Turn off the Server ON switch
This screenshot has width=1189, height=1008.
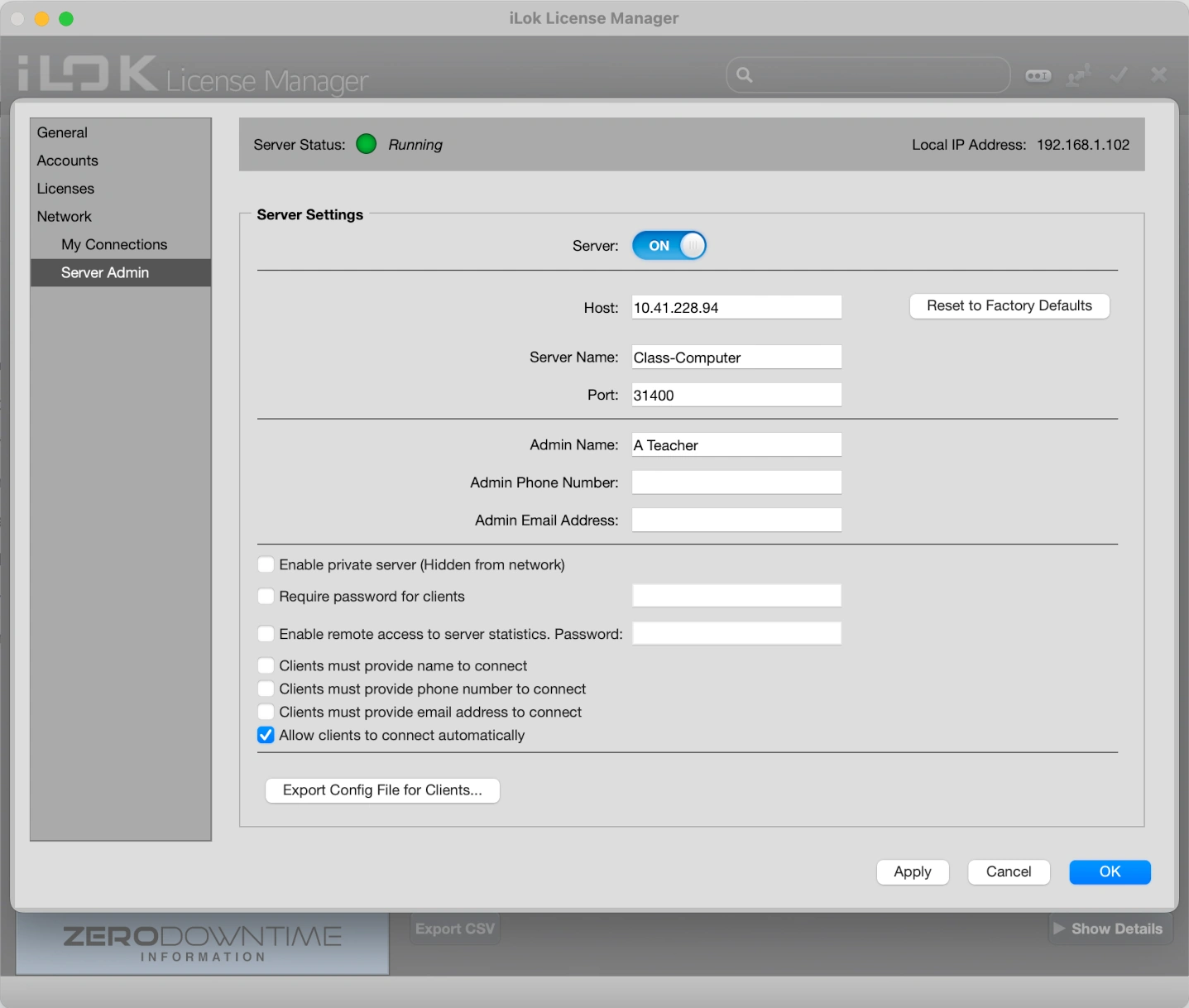click(669, 246)
